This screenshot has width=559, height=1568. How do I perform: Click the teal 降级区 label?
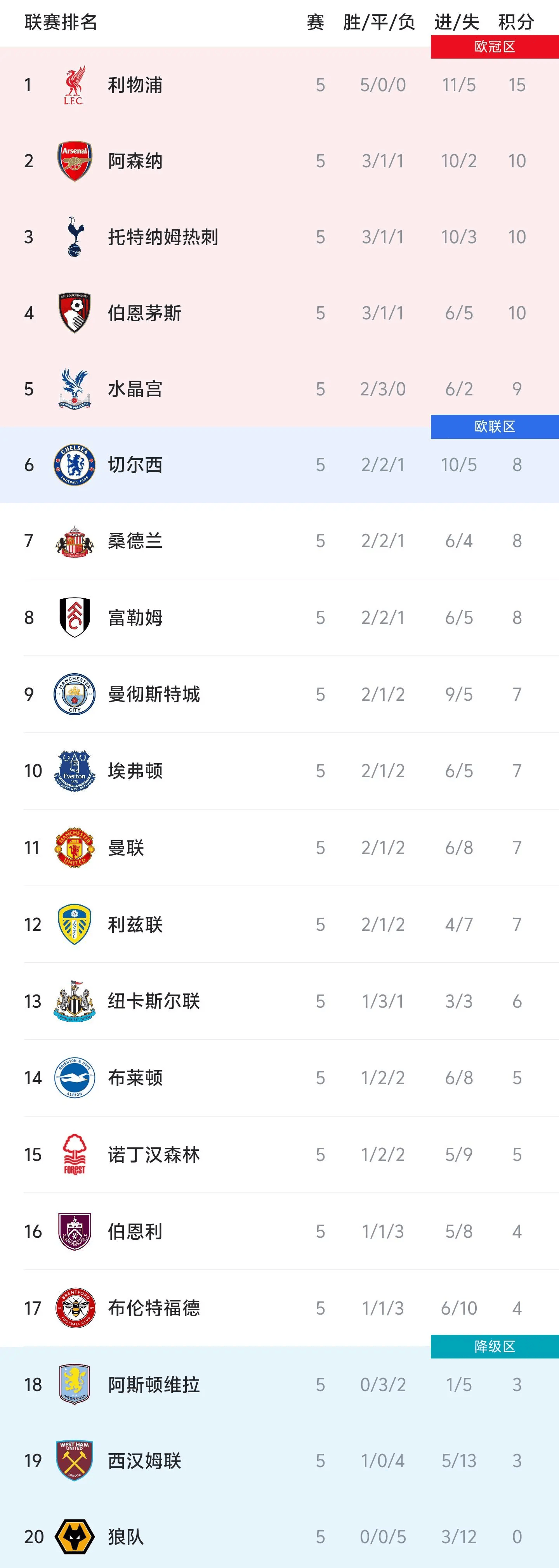pos(495,1346)
